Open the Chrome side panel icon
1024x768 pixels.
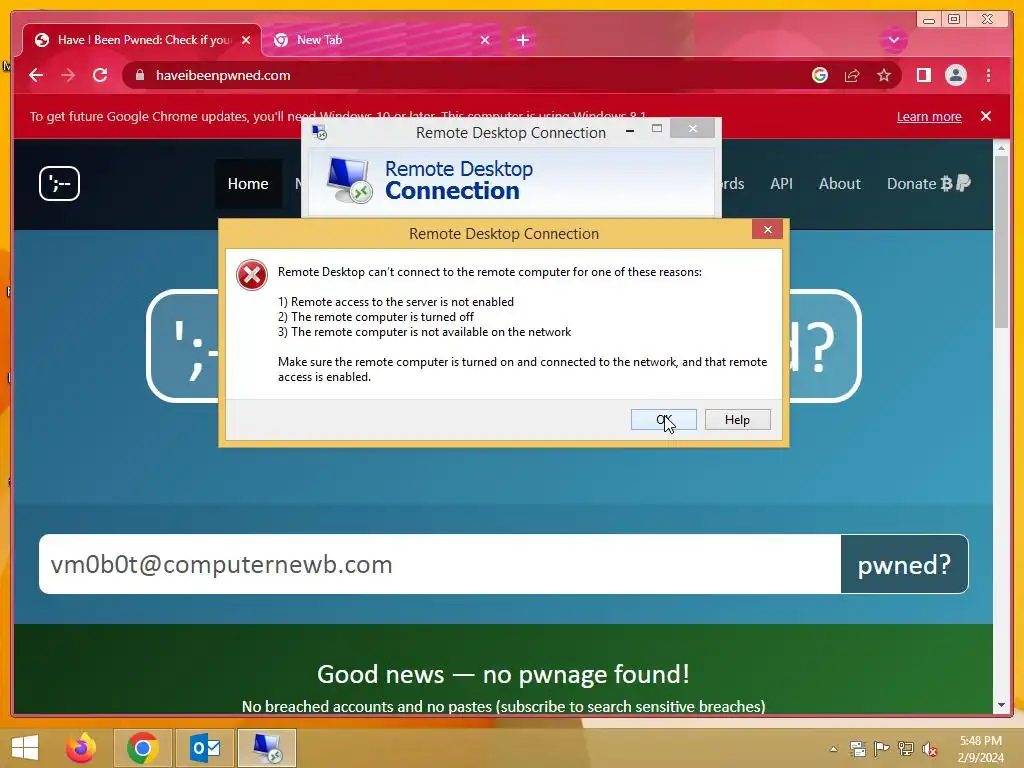923,76
